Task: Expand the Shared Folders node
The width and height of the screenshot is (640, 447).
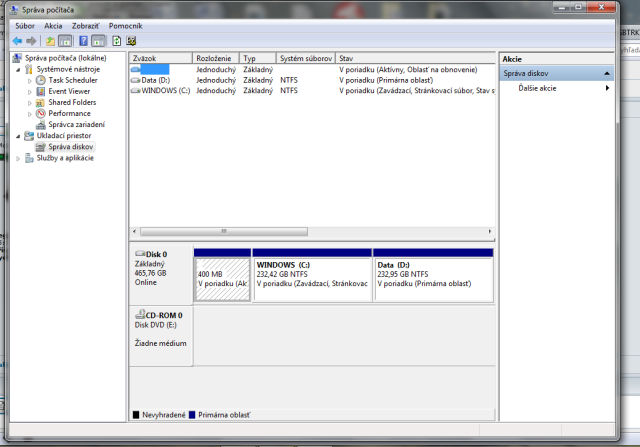Action: (x=29, y=103)
